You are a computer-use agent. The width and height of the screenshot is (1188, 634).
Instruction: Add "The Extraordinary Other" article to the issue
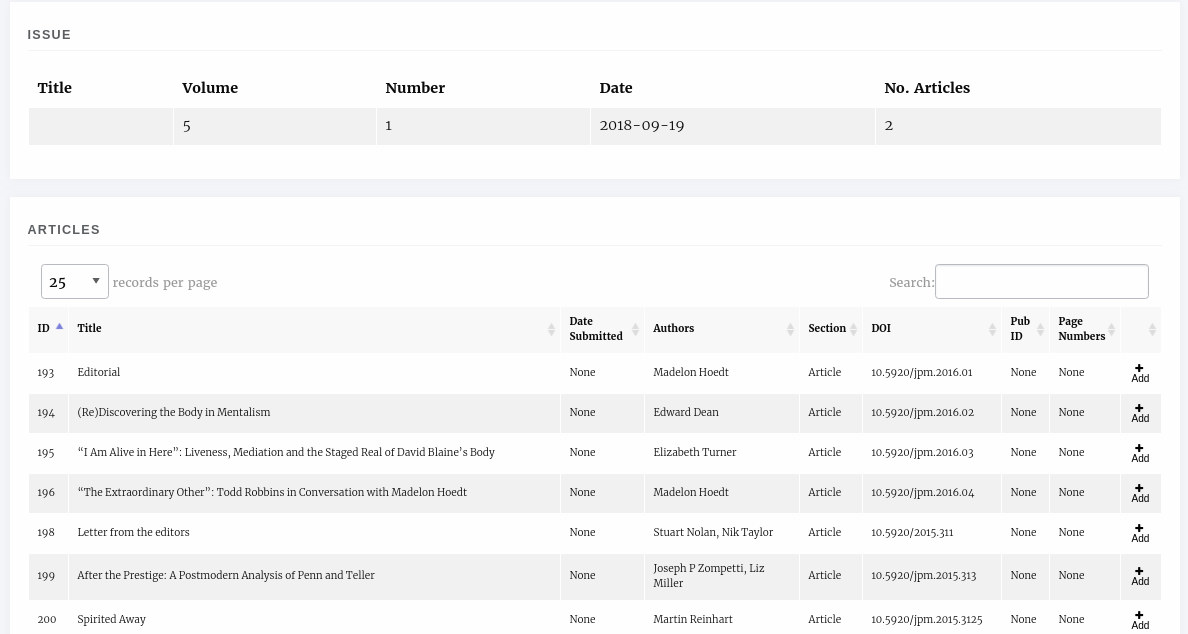[1139, 493]
